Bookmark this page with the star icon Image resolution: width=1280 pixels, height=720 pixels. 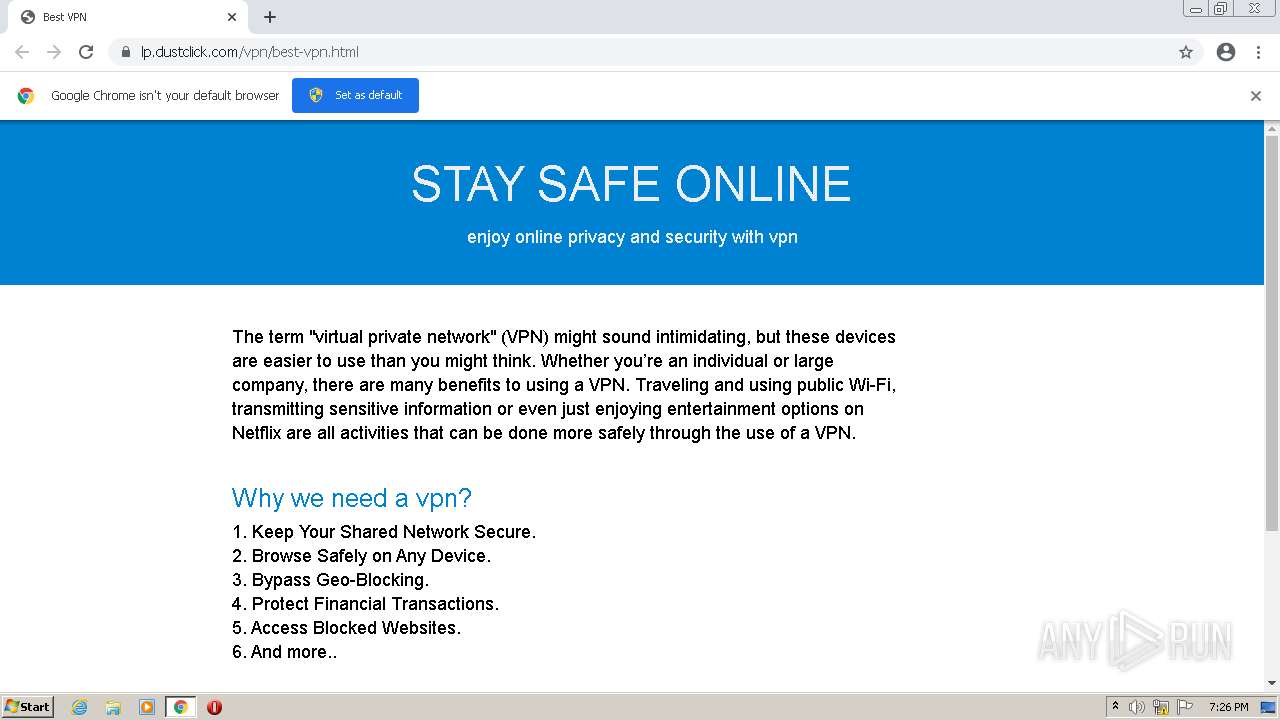tap(1186, 52)
